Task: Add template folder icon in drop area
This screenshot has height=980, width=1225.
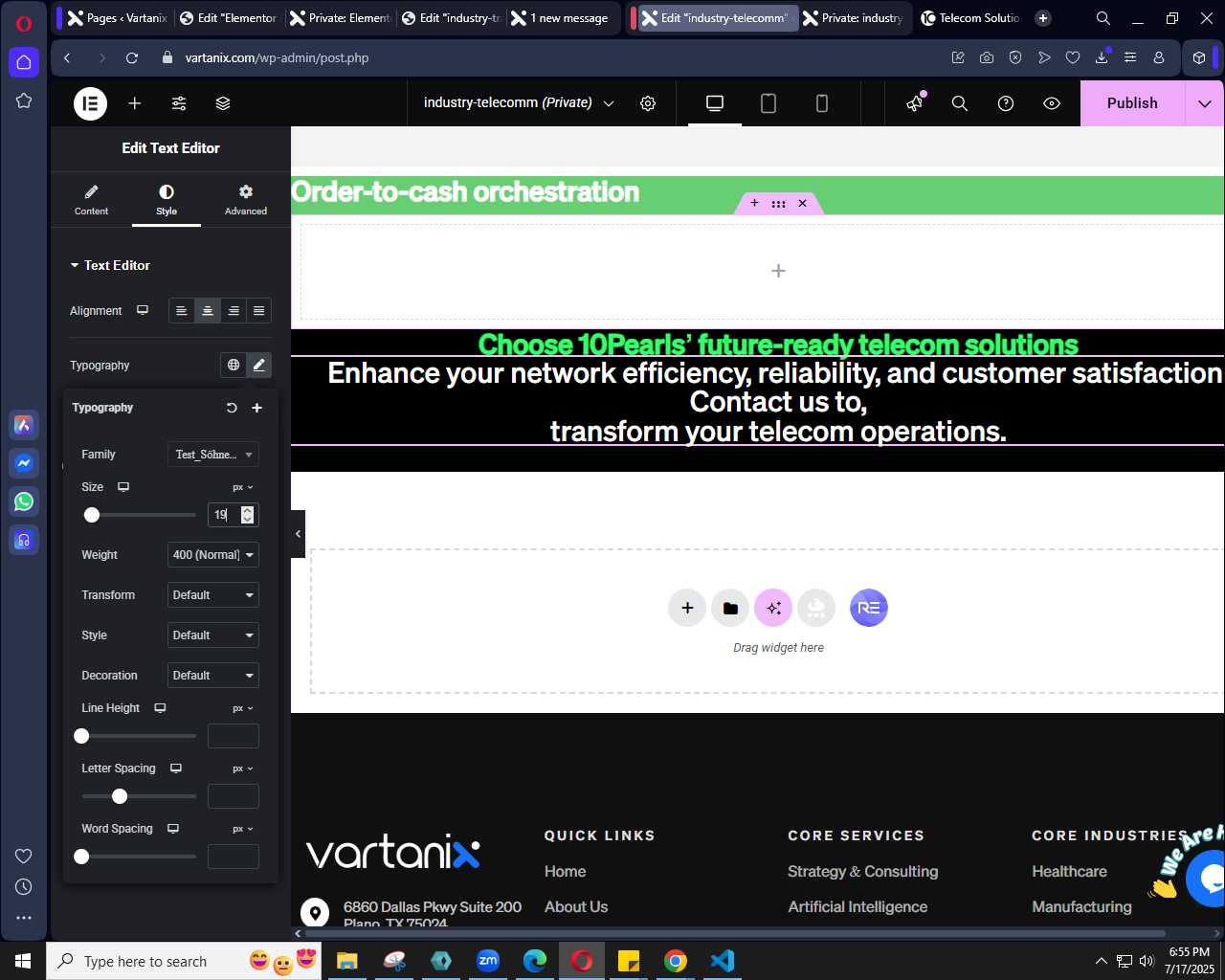Action: (x=730, y=608)
